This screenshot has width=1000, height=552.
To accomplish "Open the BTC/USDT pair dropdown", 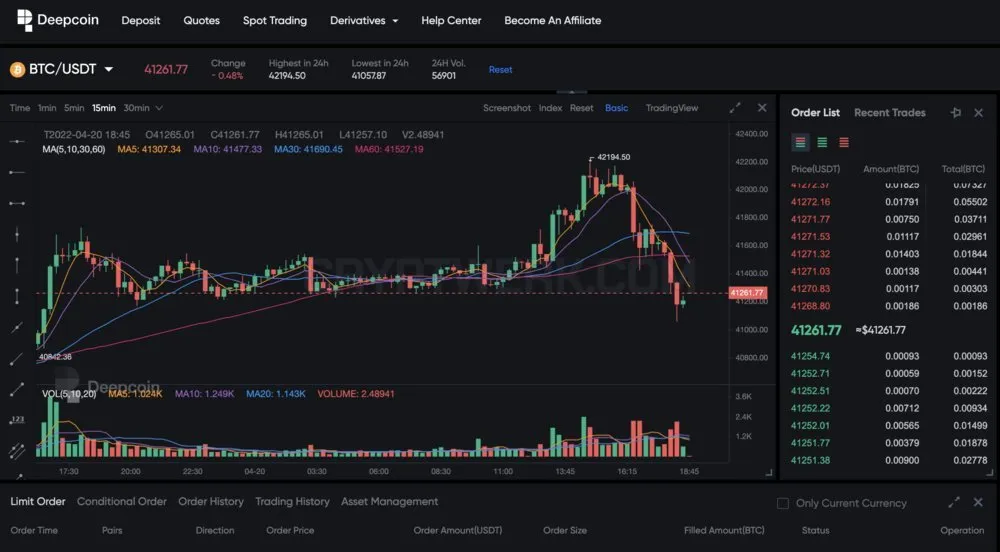I will (109, 69).
